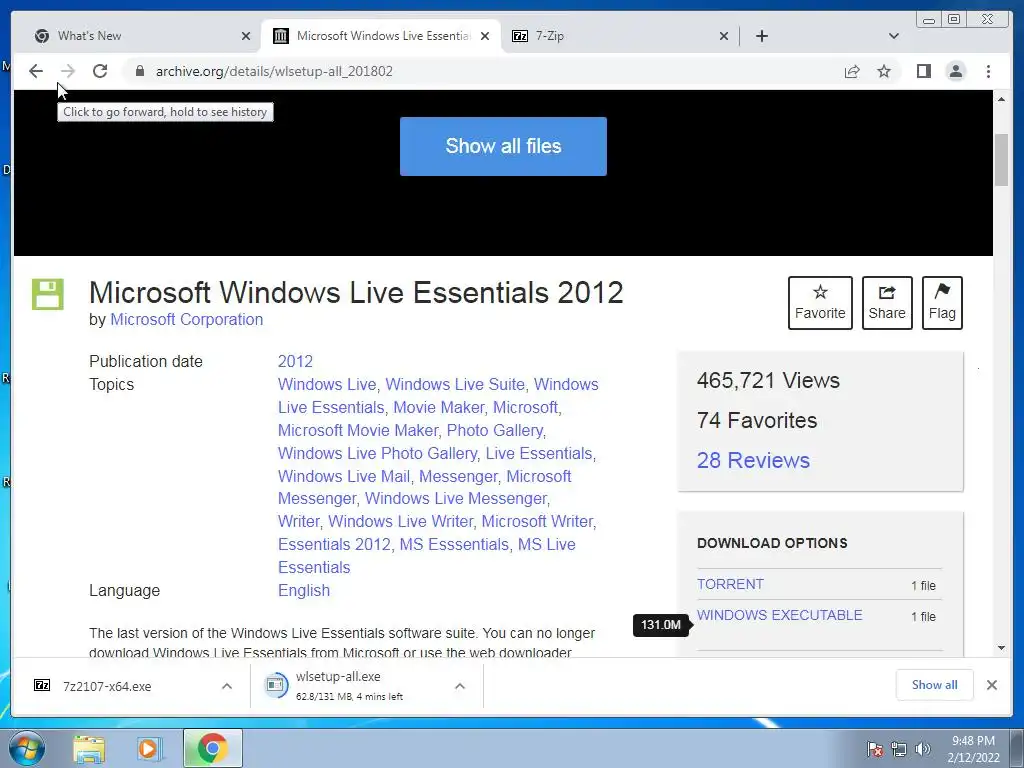The height and width of the screenshot is (768, 1024).
Task: Open a new browser tab
Action: click(761, 36)
